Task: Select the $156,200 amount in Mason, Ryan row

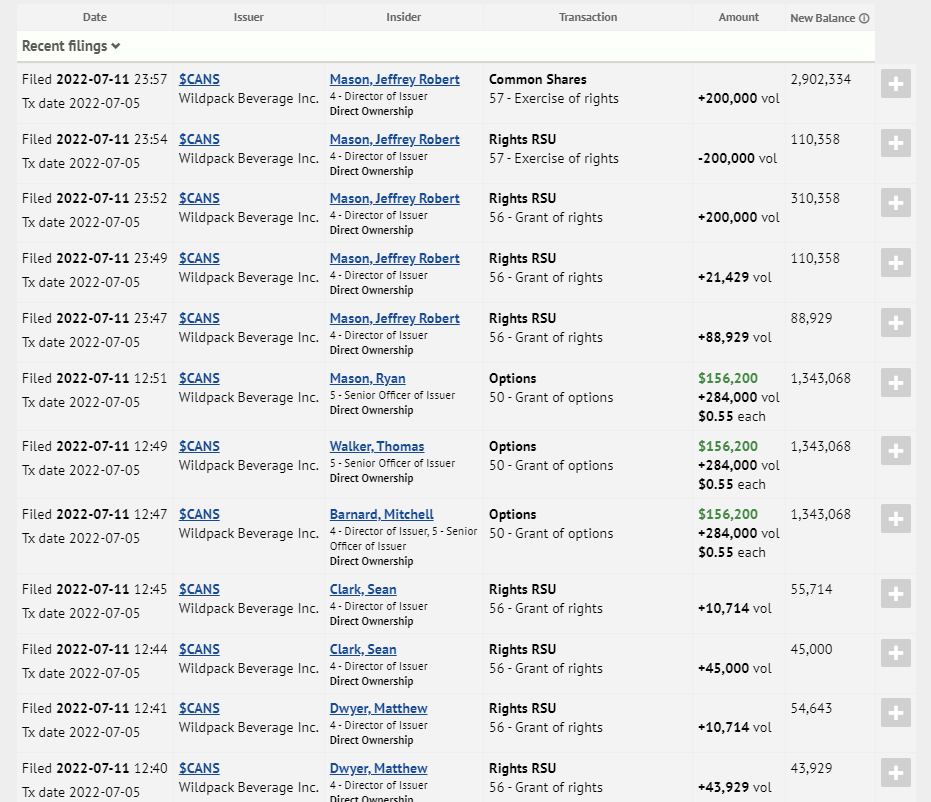Action: [x=728, y=378]
